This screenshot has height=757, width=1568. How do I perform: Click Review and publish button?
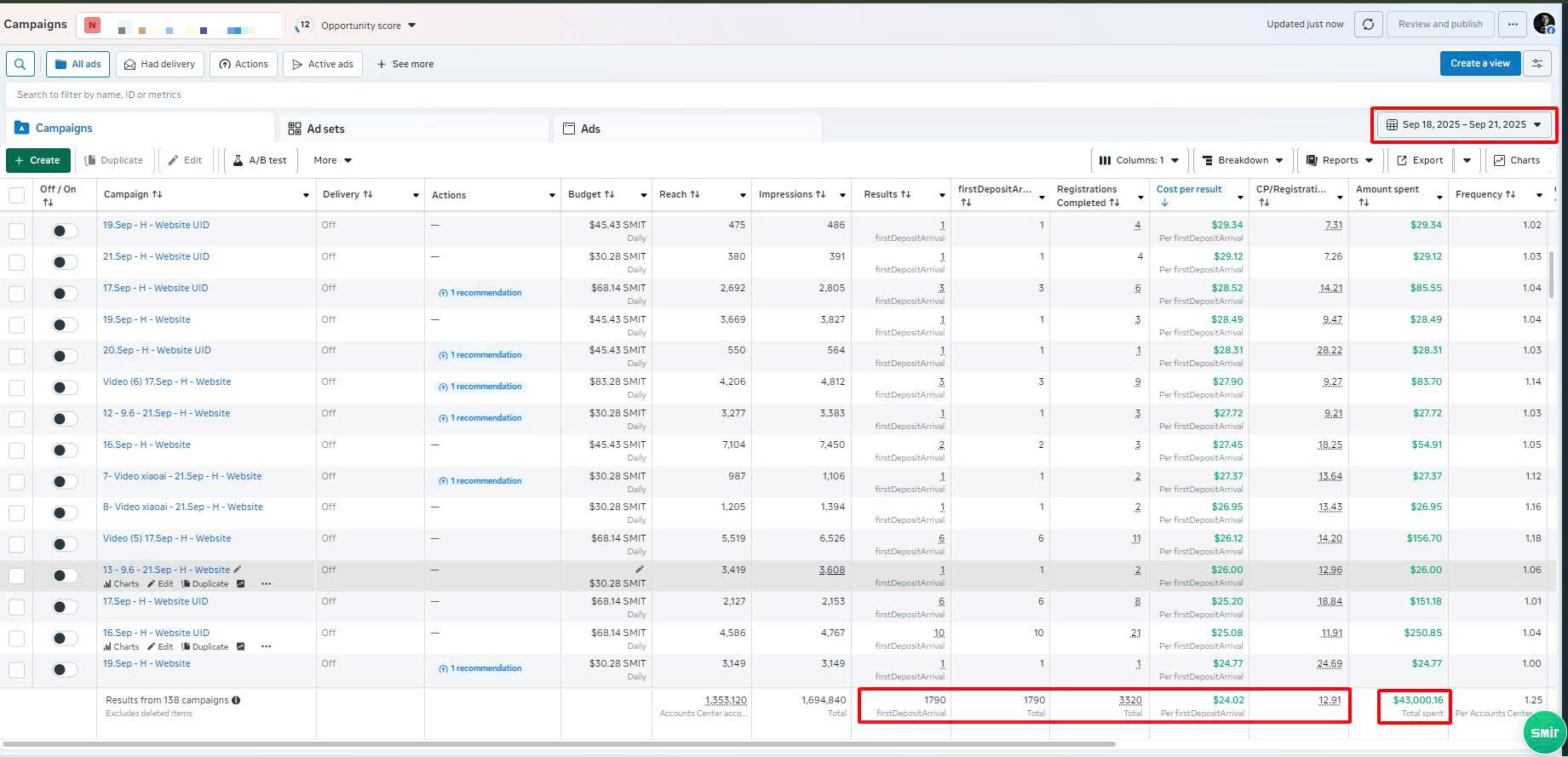click(x=1440, y=24)
